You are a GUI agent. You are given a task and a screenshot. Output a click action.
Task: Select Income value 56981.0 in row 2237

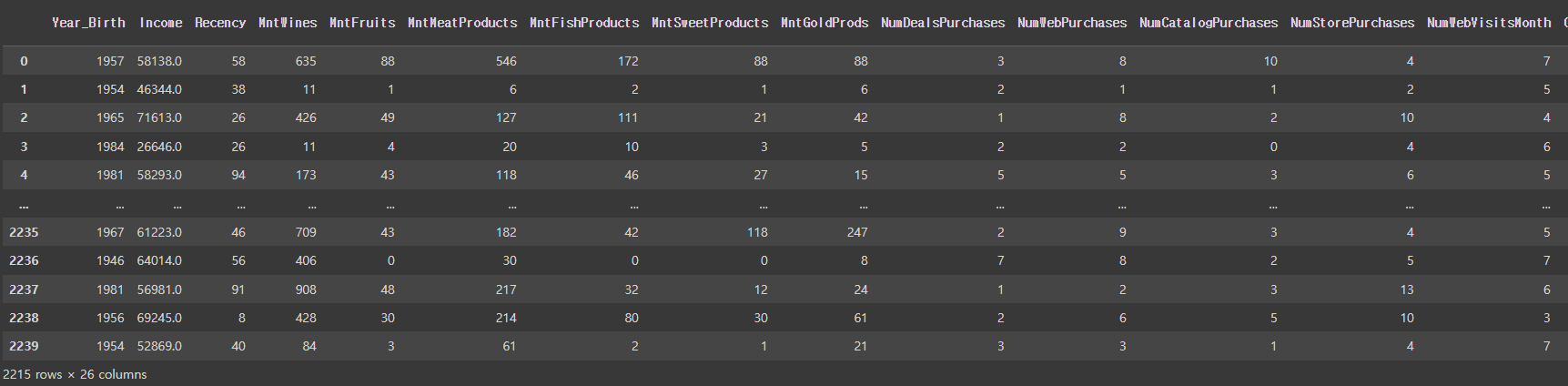[x=159, y=289]
